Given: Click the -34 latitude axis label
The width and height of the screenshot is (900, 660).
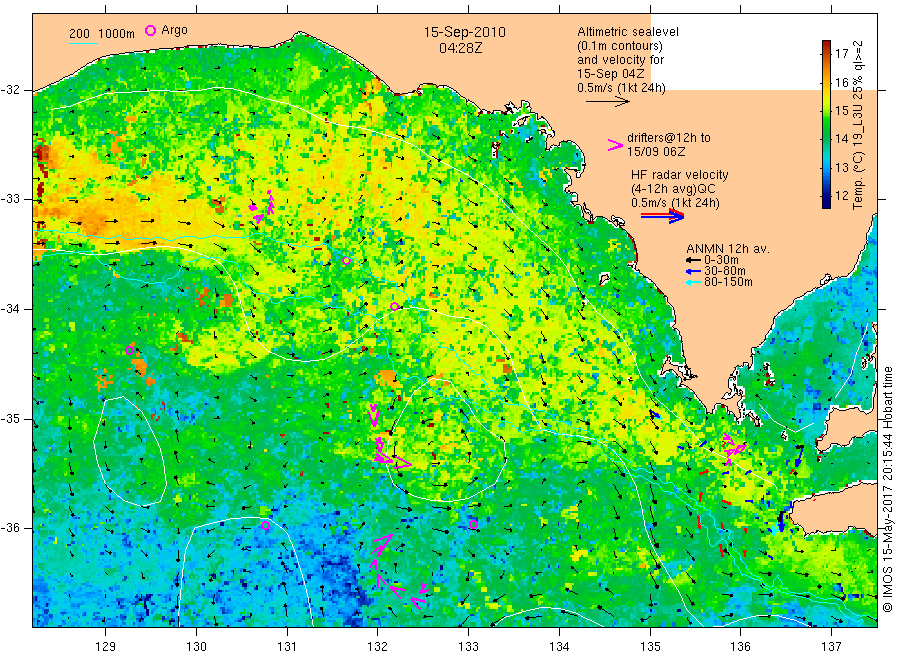Looking at the screenshot, I should (x=10, y=309).
